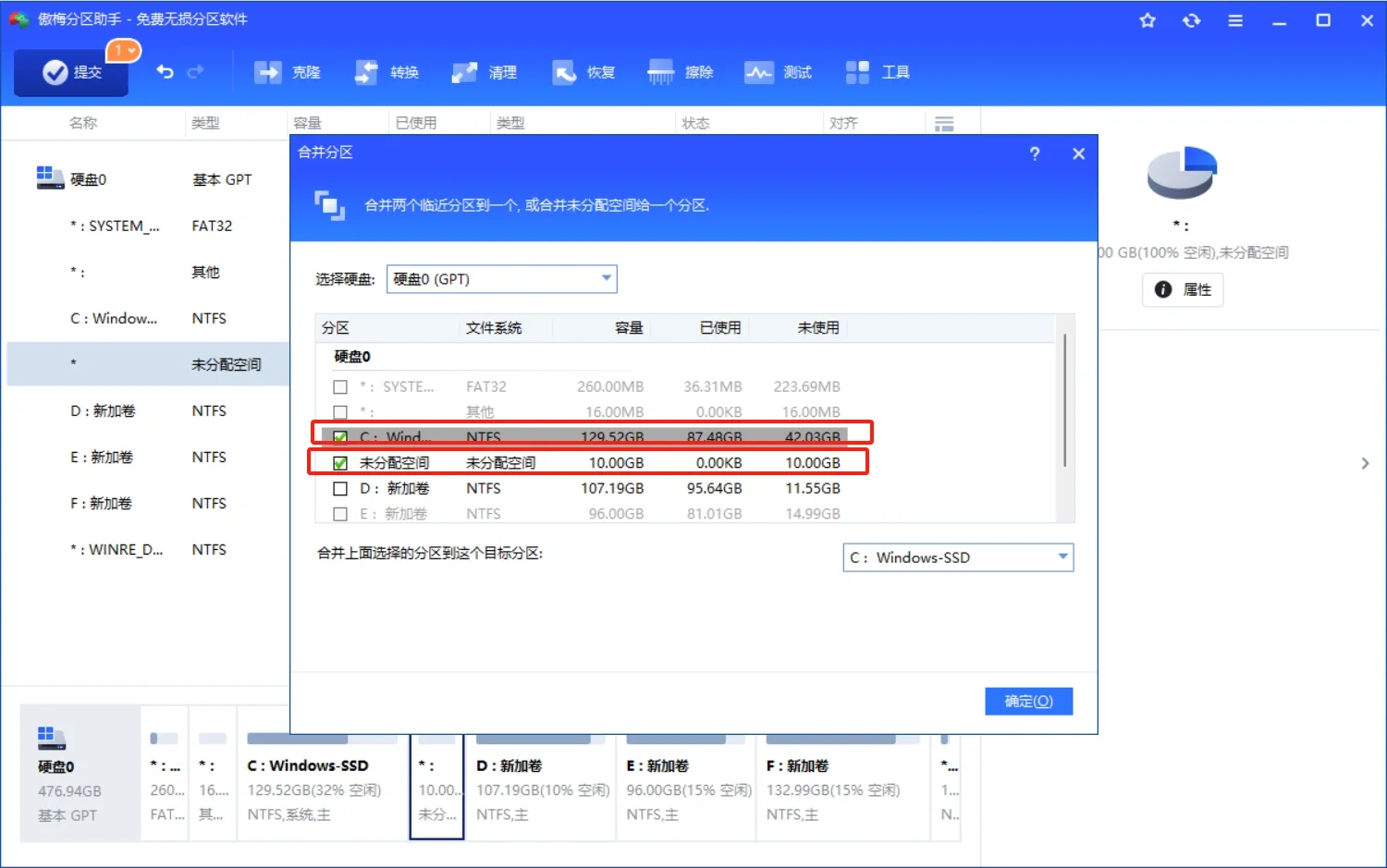
Task: Click the 属性 properties button
Action: point(1183,289)
